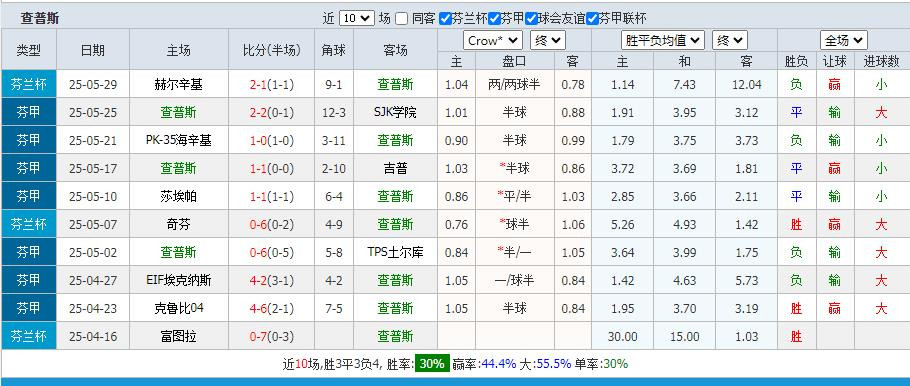Image resolution: width=910 pixels, height=386 pixels.
Task: Expand the Crow* bookmaker dropdown
Action: [x=493, y=41]
